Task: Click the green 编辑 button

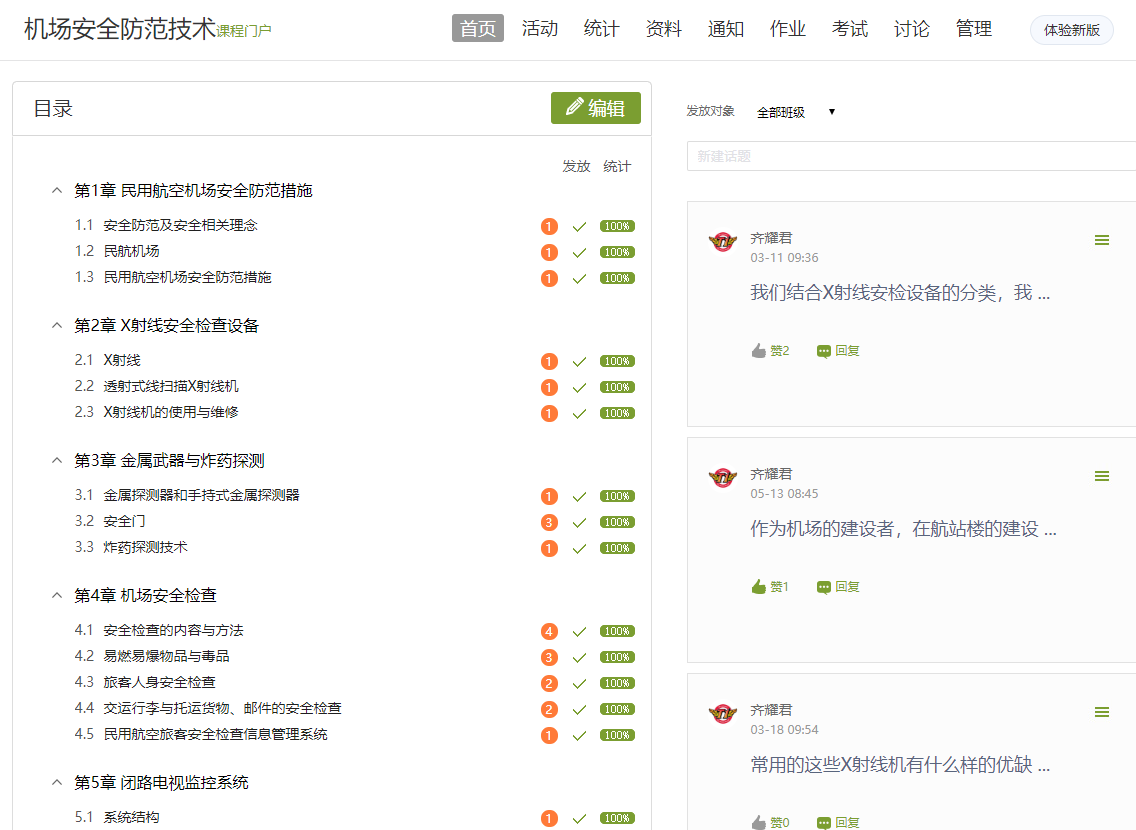Action: coord(595,108)
